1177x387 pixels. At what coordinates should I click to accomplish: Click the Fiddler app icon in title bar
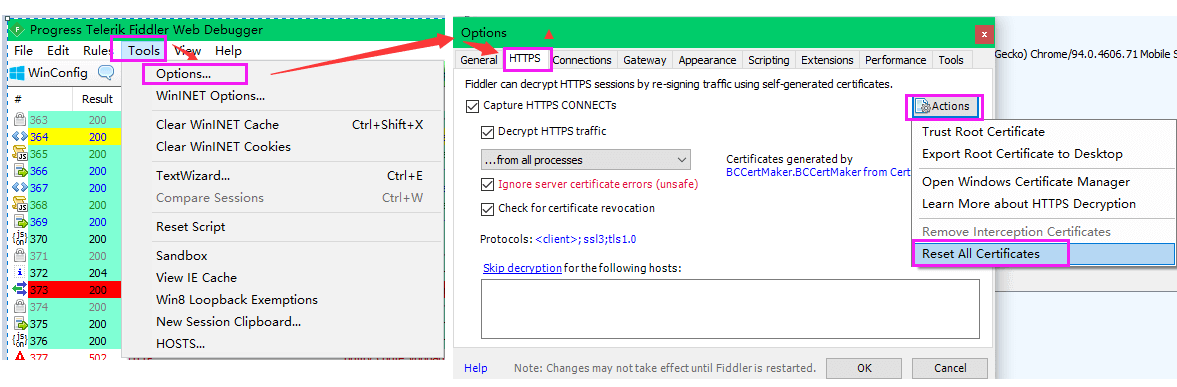tap(17, 31)
